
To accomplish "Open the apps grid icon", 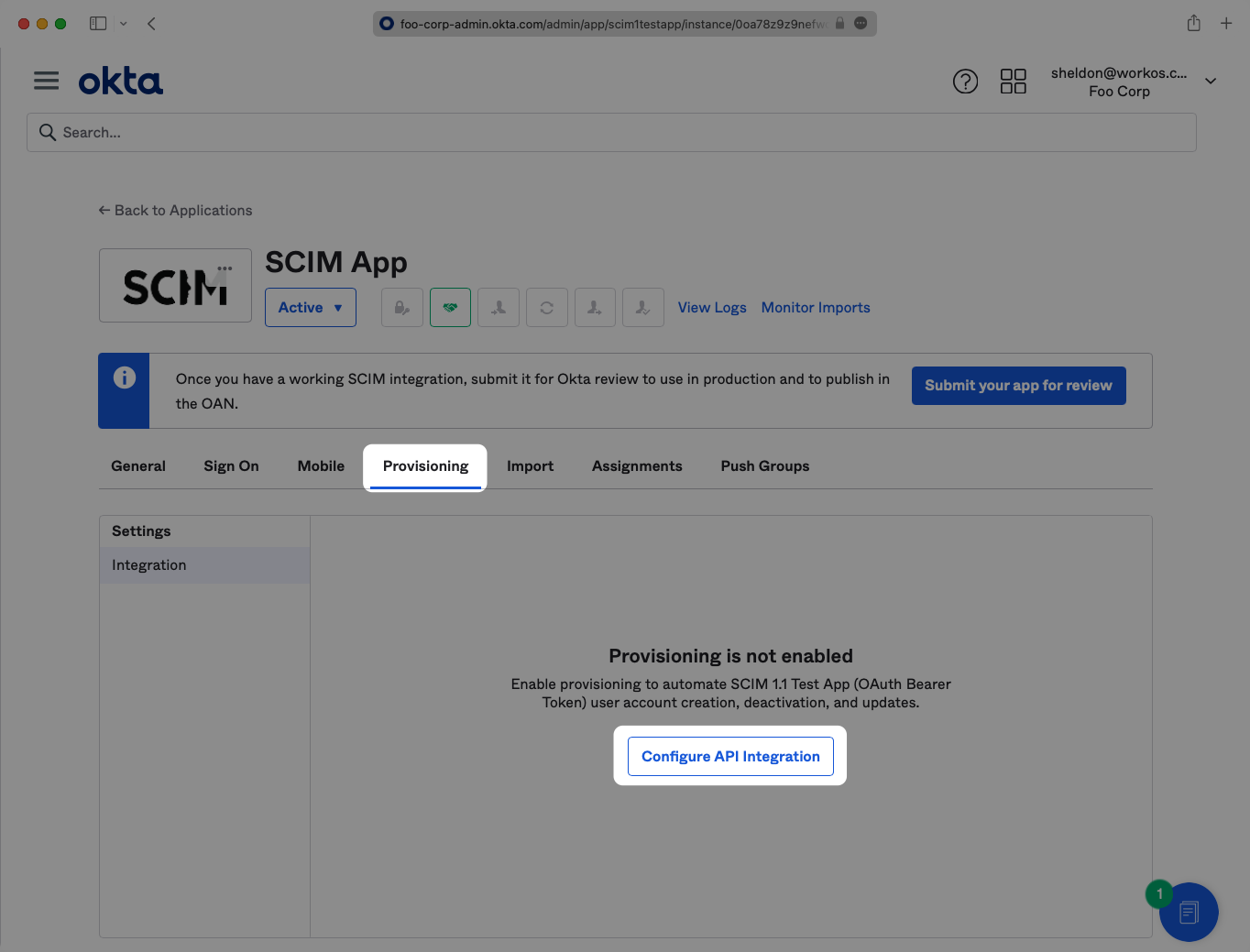I will tap(1013, 82).
